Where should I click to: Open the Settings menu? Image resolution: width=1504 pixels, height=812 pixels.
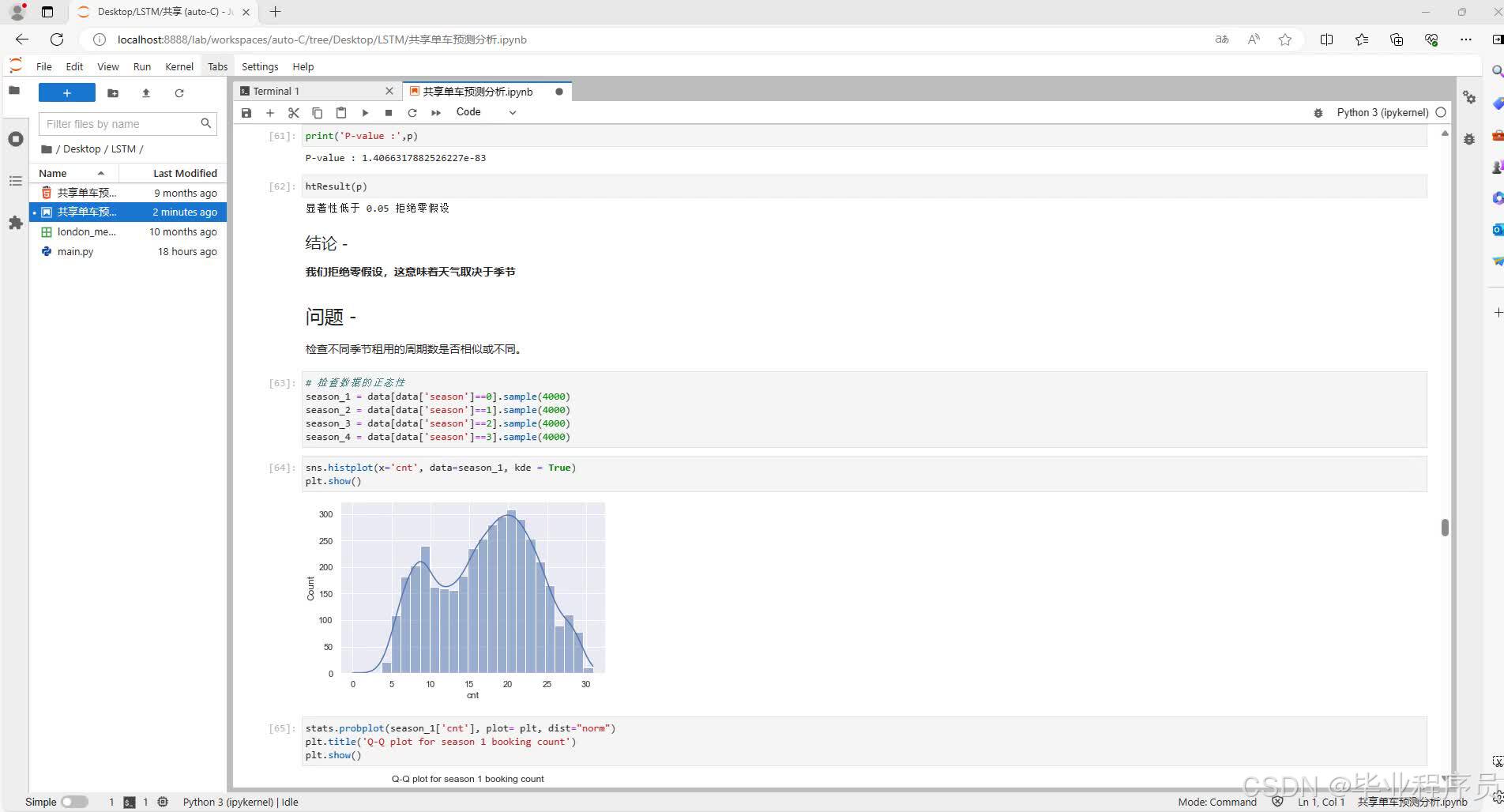260,66
